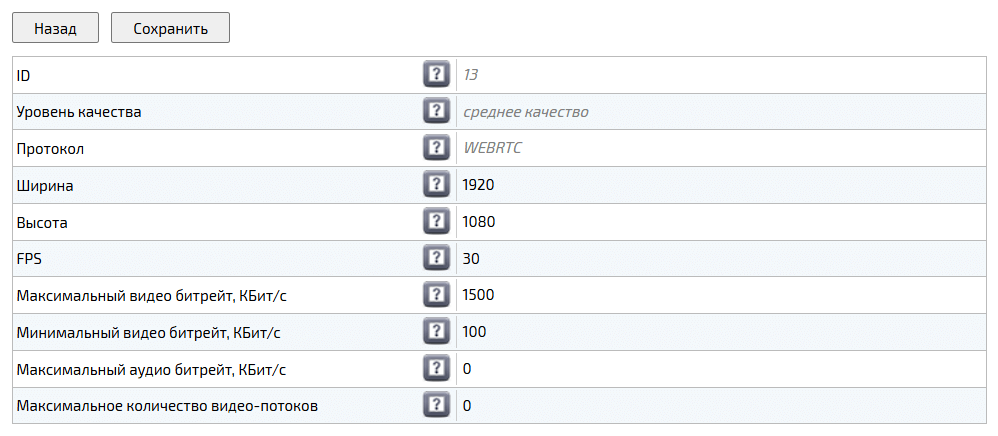Open help for Минимальный видео битрейт
Viewport: 998px width, 436px height.
coord(435,331)
